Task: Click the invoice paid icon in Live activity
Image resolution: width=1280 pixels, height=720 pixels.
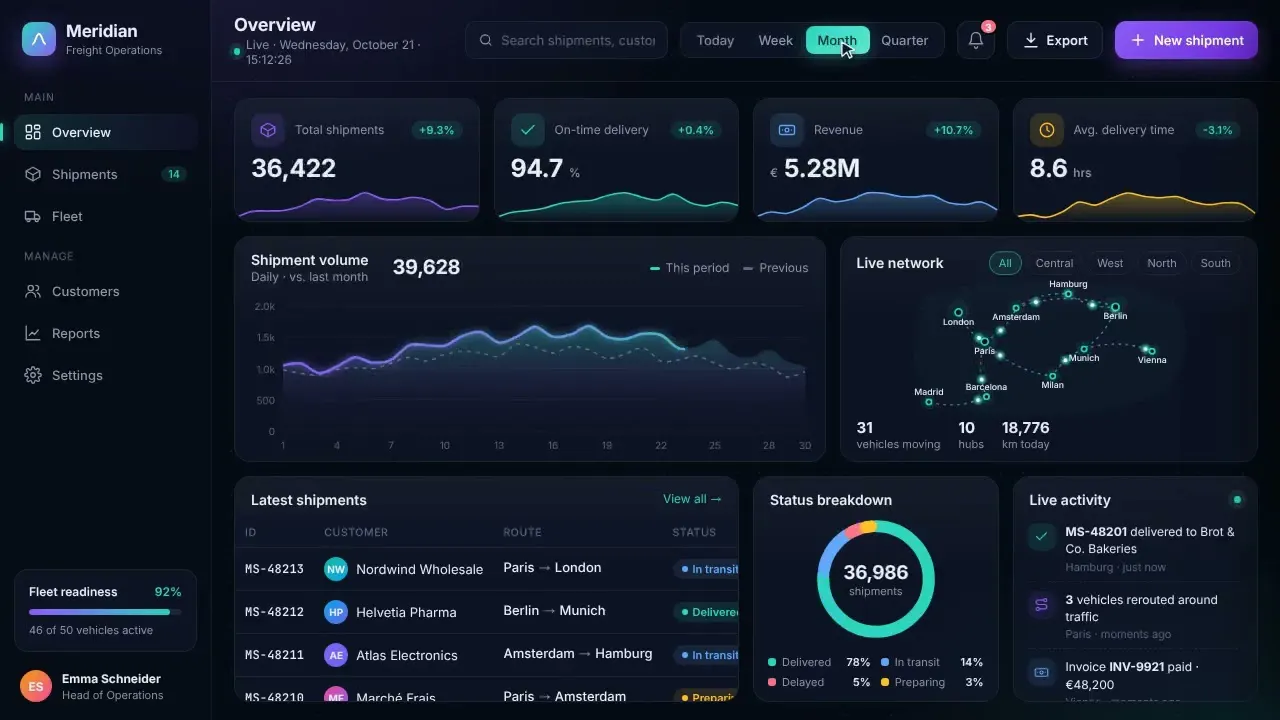Action: pos(1042,672)
